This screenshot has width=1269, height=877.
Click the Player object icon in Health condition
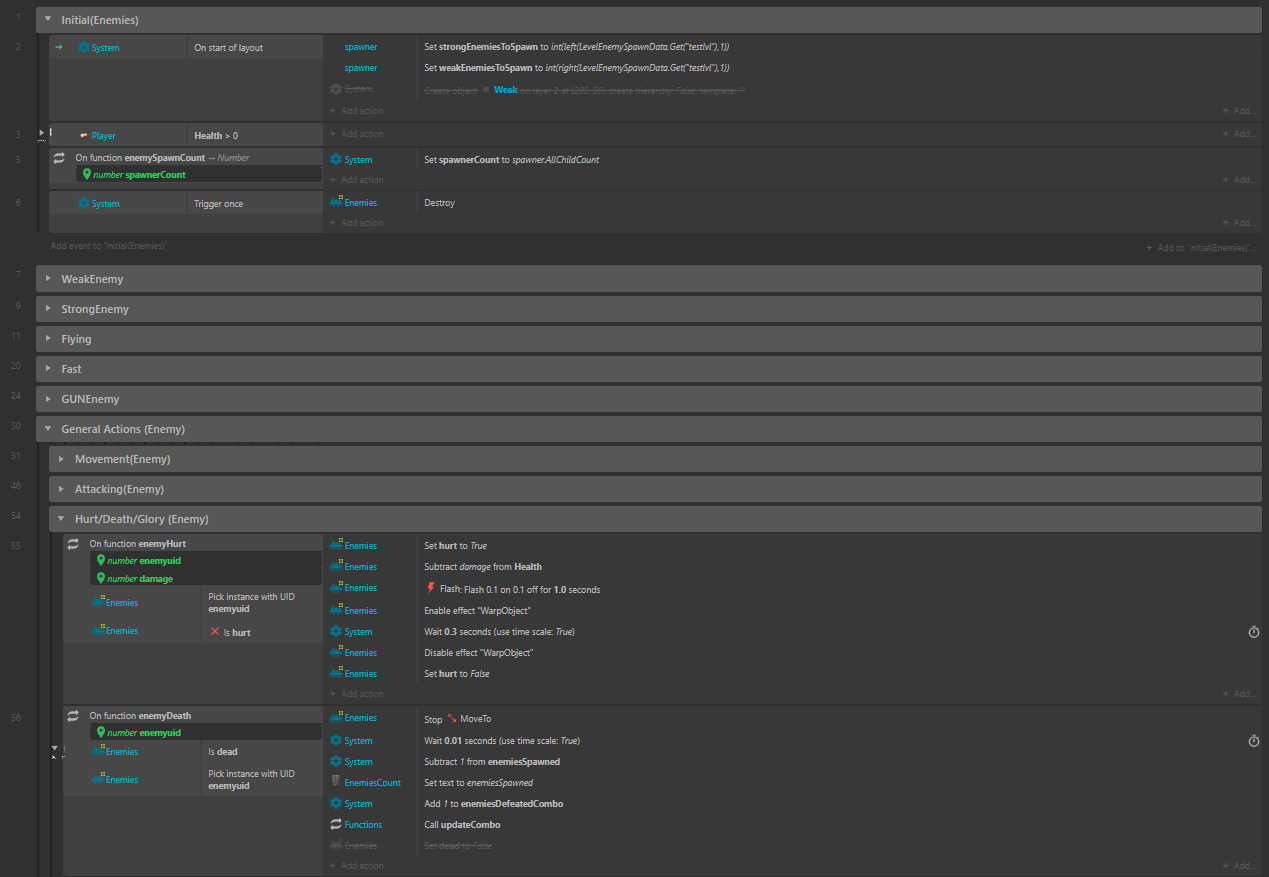point(84,136)
